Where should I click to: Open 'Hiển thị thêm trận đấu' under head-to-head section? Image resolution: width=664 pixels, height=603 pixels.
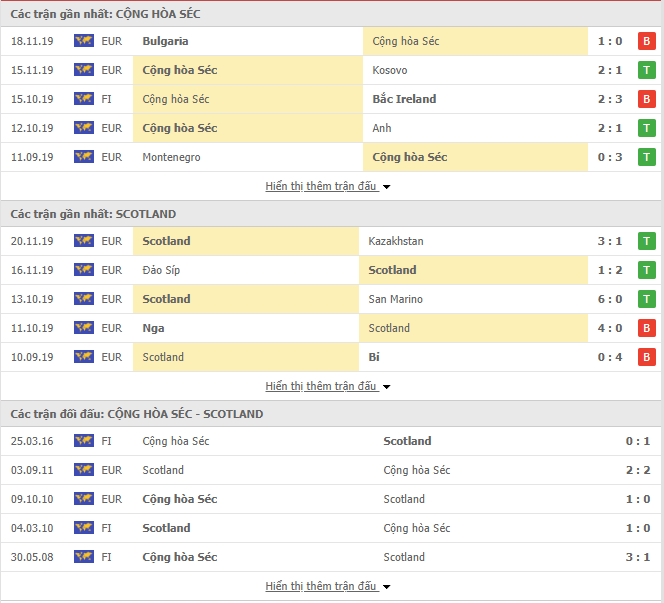click(321, 586)
